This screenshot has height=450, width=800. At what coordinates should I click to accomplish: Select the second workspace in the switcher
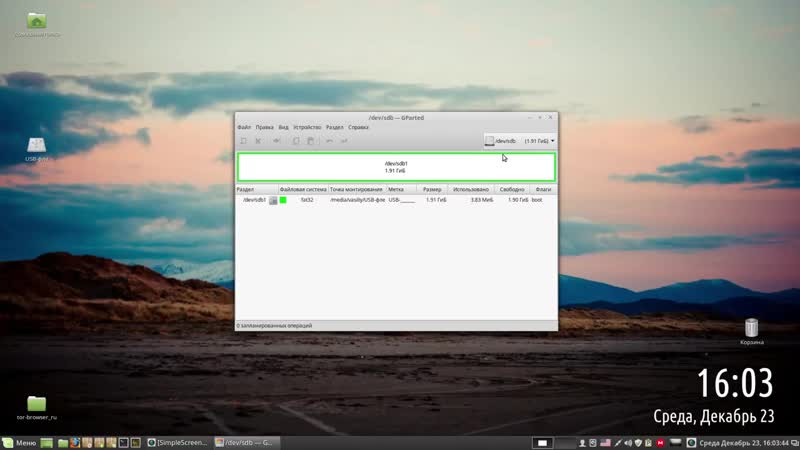565,443
